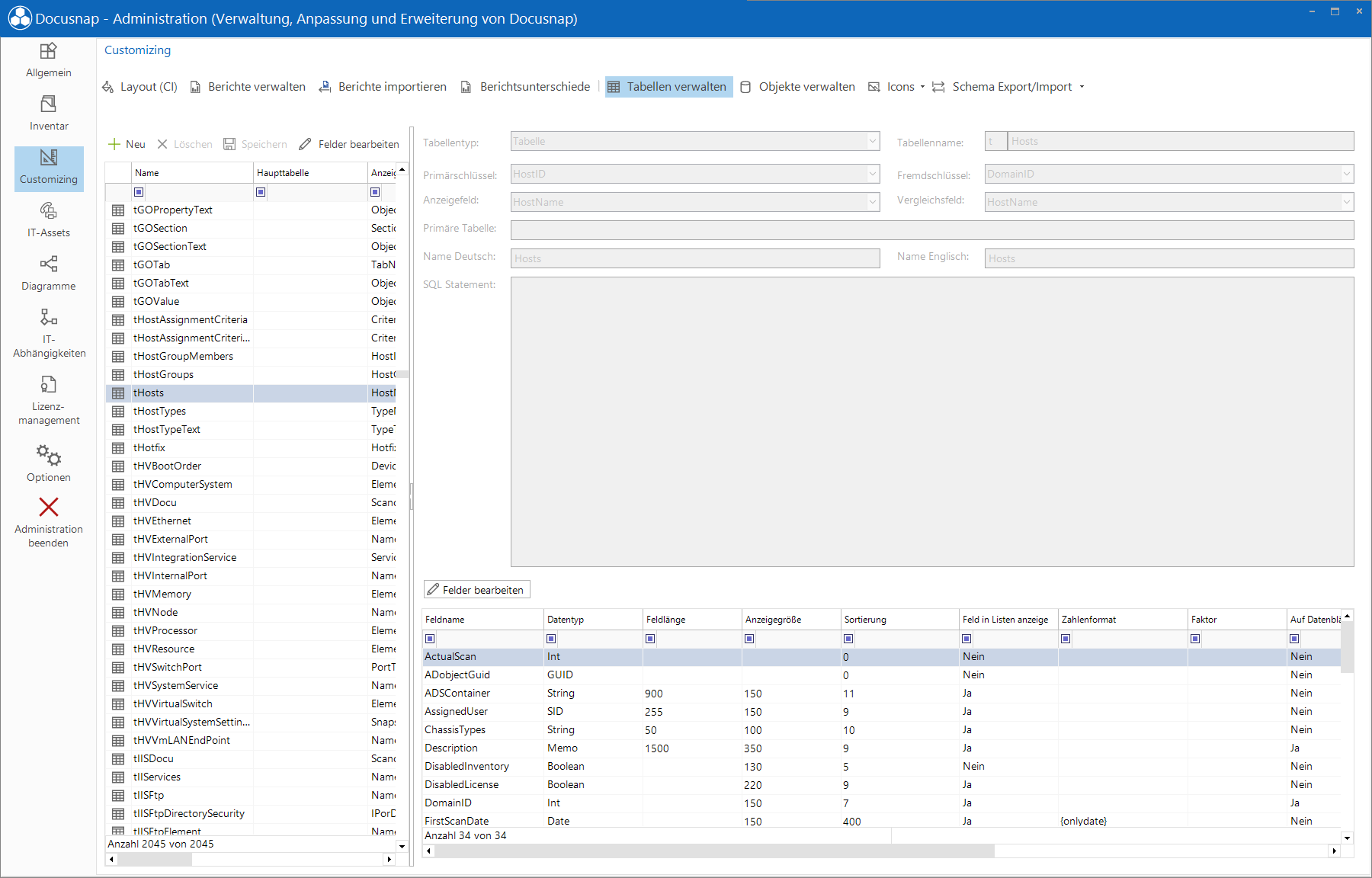
Task: Select the Customizing sidebar icon
Action: click(x=49, y=168)
